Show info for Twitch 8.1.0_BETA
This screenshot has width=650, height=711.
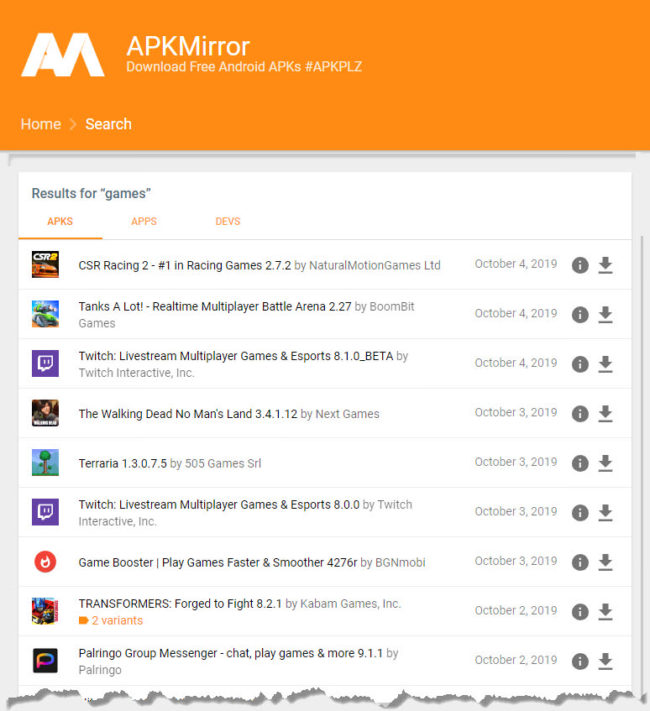[x=580, y=364]
